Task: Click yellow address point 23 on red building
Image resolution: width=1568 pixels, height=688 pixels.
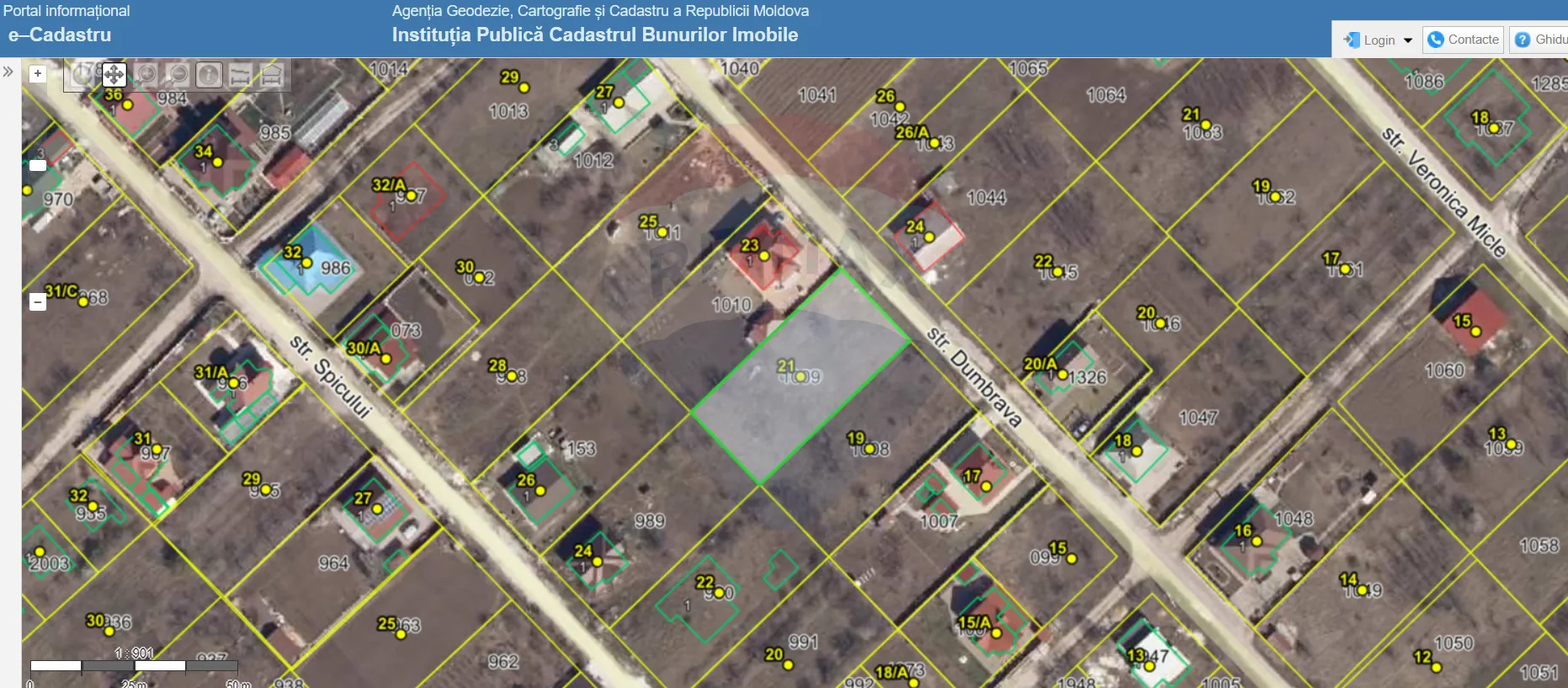Action: (x=764, y=256)
